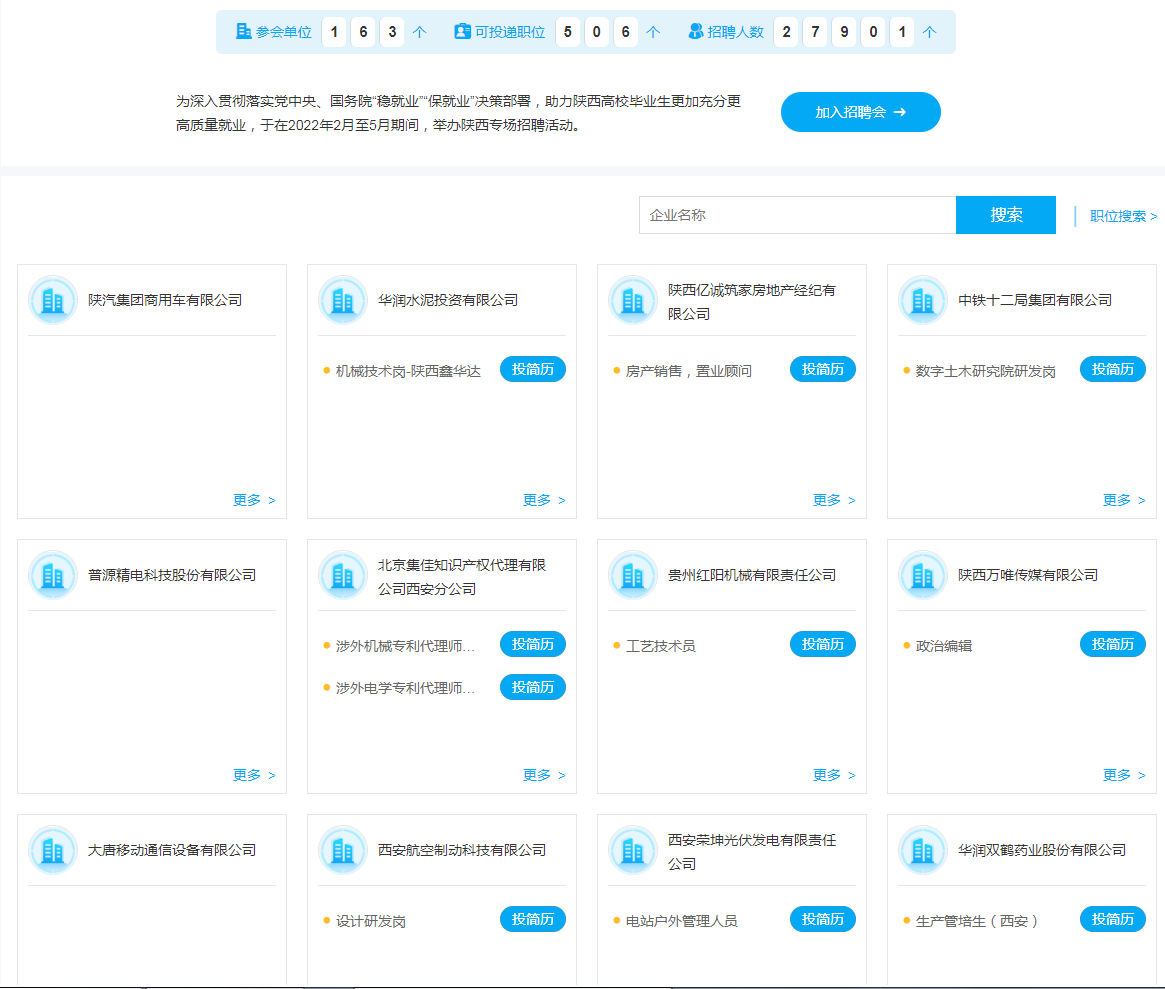Submit resume for 房产销售，置业顾问

point(822,369)
